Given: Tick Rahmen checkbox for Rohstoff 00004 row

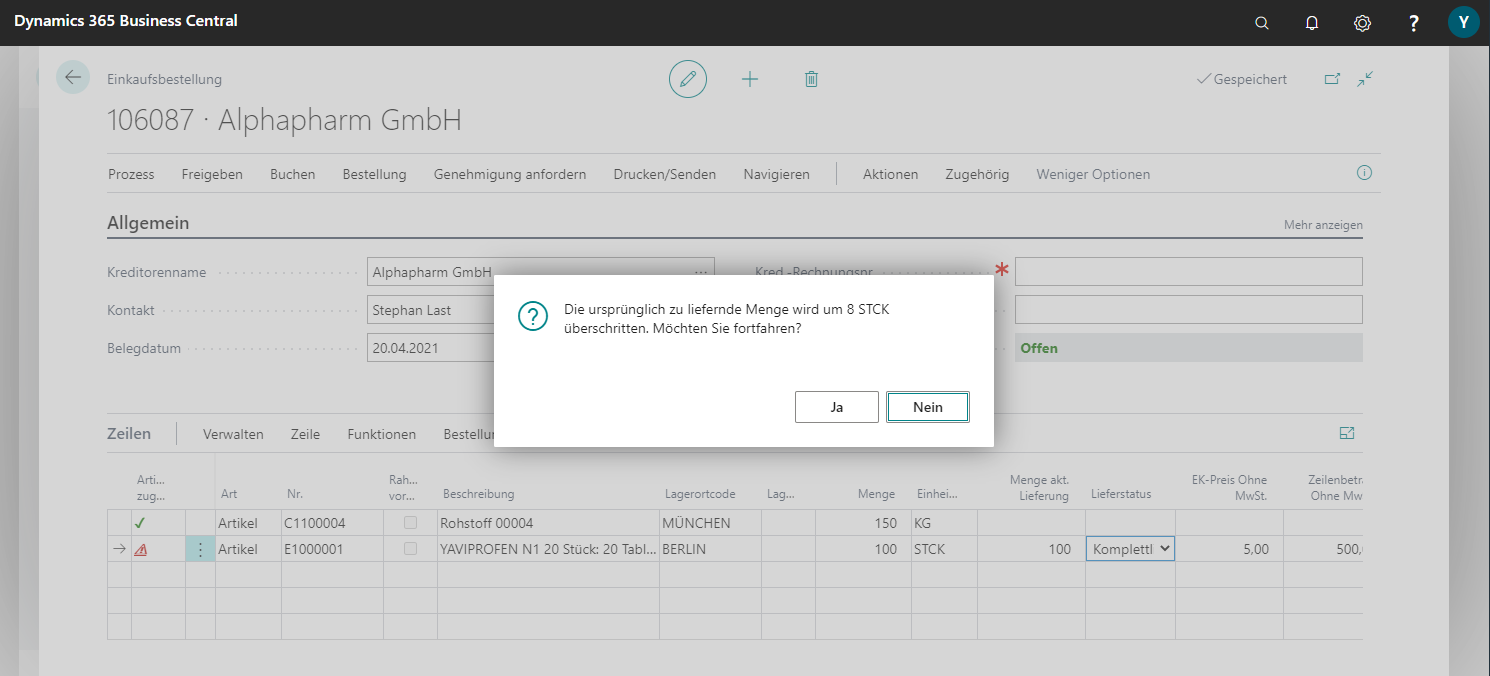Looking at the screenshot, I should 410,523.
